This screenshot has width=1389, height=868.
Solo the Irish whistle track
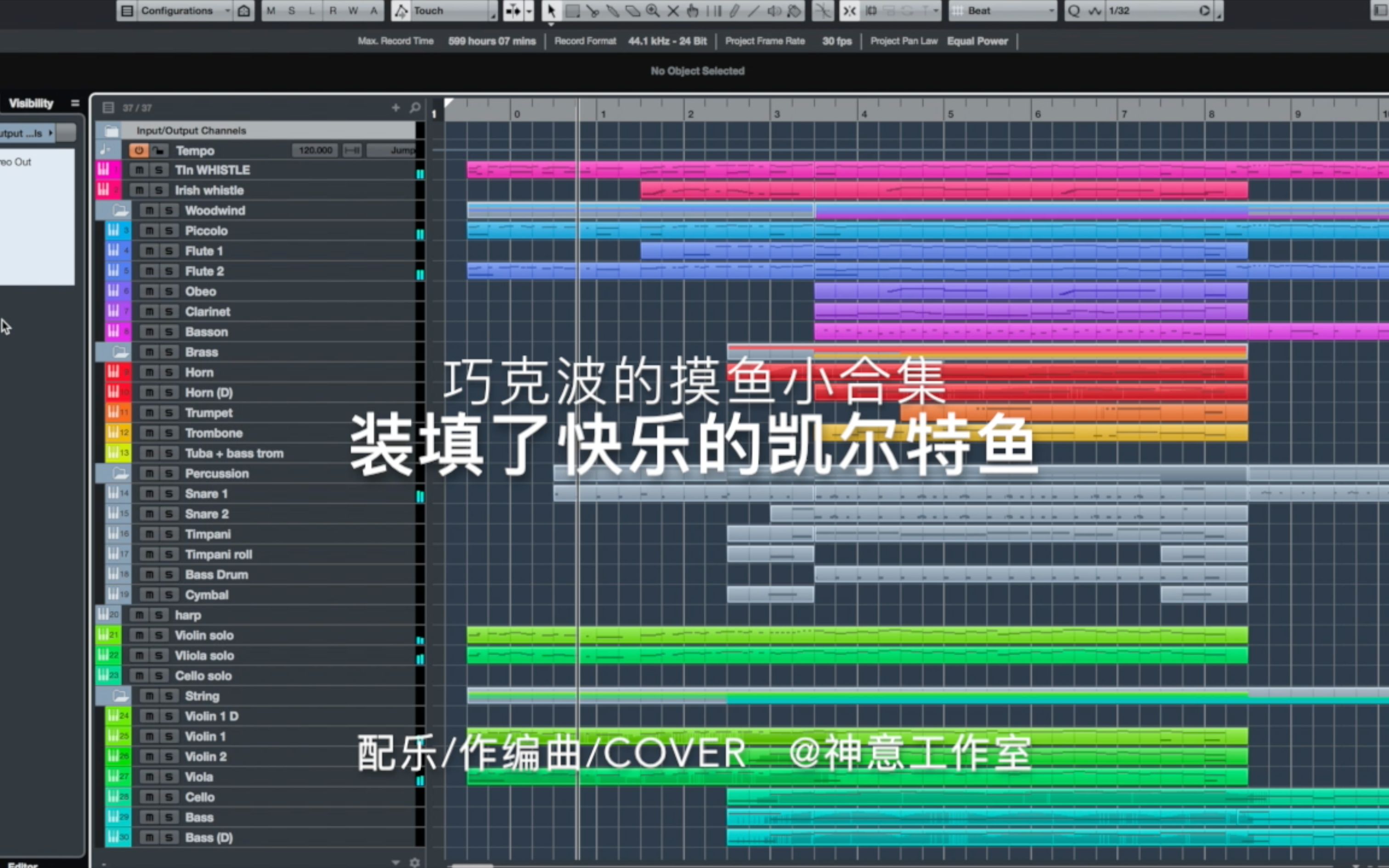coord(159,190)
